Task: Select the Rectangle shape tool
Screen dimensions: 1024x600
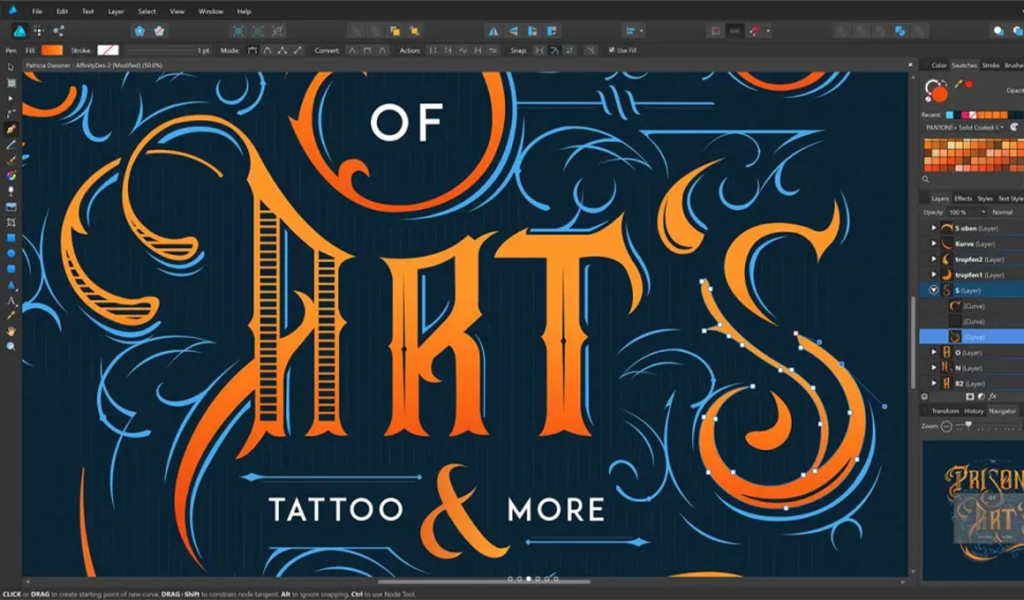Action: point(11,238)
